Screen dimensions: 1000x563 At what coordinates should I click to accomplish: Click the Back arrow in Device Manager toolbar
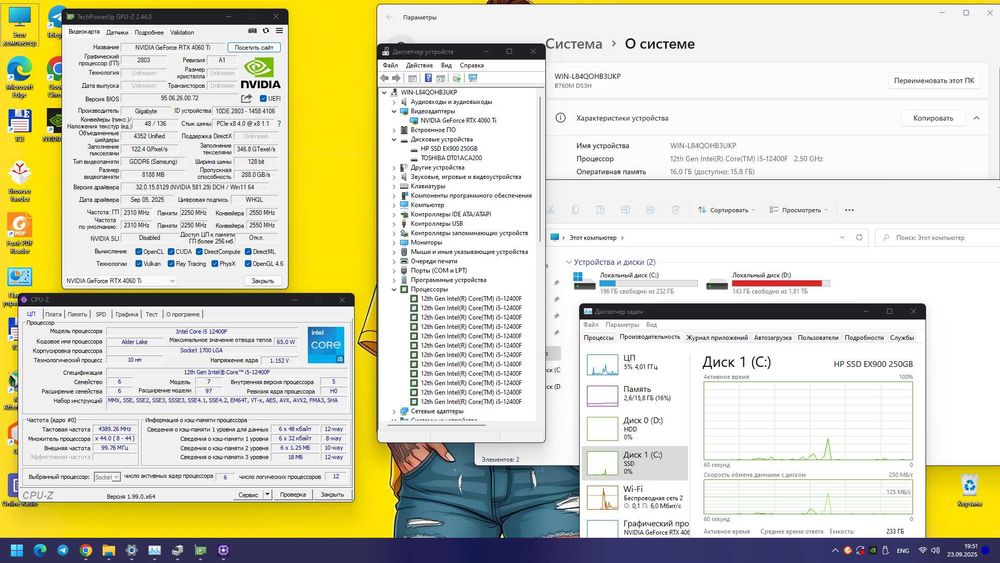click(385, 78)
